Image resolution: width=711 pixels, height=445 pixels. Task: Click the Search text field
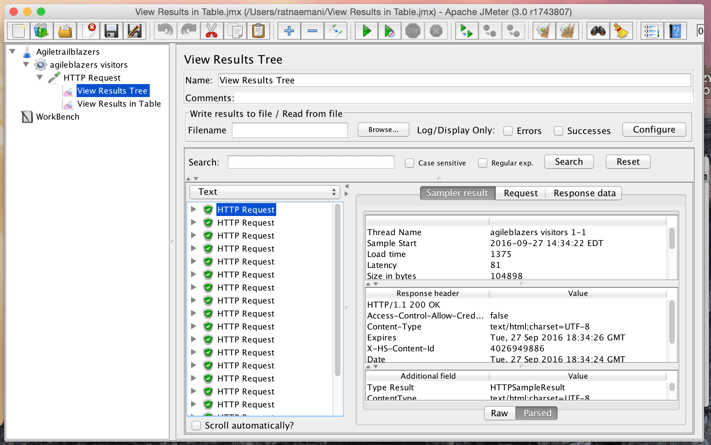pos(311,162)
